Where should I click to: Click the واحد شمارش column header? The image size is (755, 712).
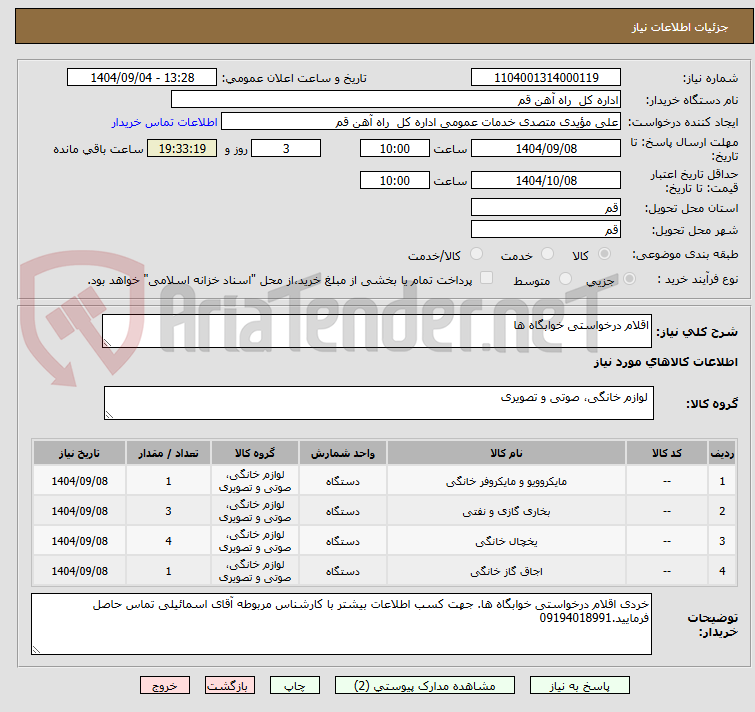pyautogui.click(x=342, y=453)
